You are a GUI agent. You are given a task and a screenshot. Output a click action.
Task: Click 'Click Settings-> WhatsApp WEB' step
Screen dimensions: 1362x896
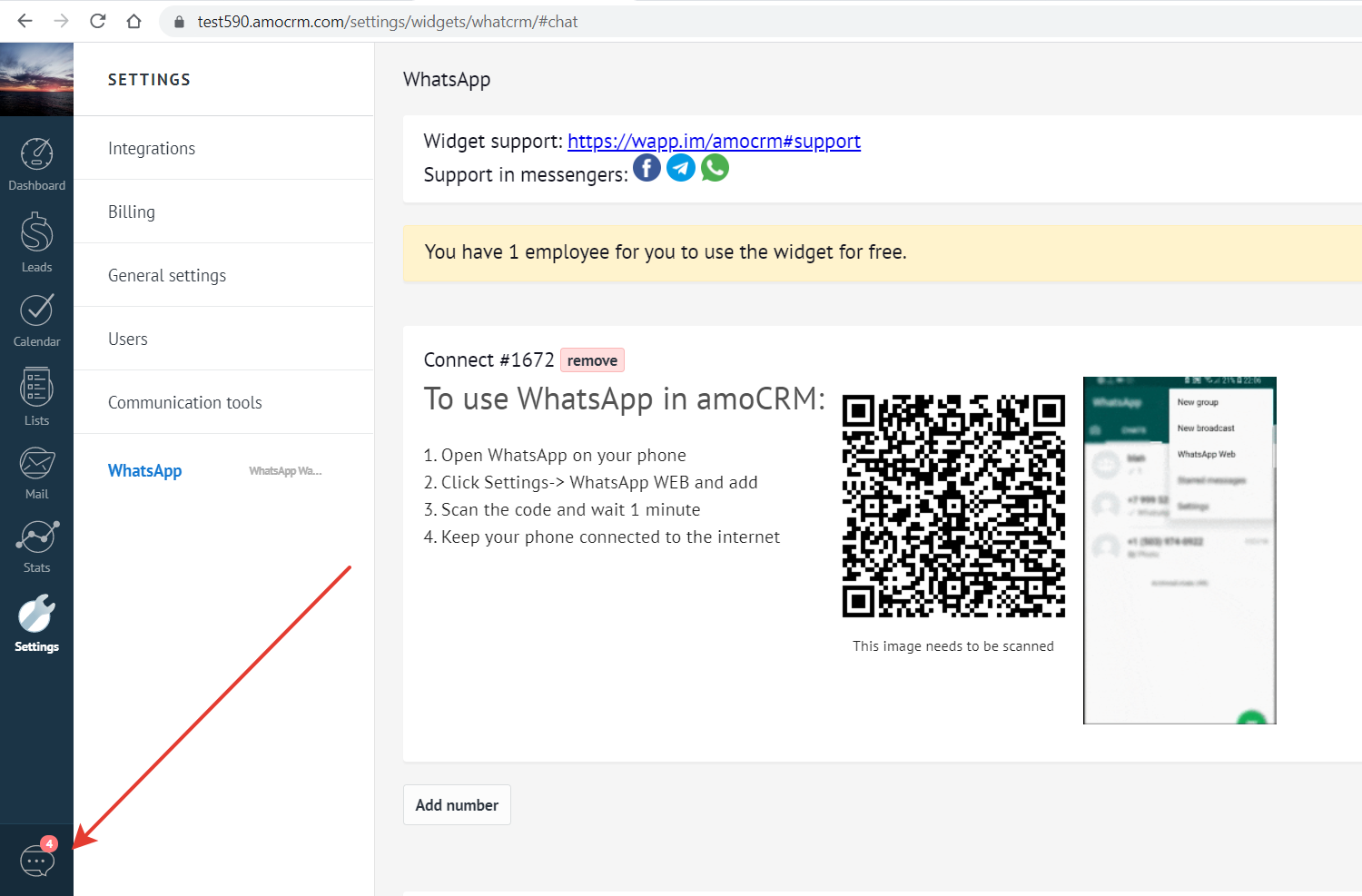coord(591,483)
